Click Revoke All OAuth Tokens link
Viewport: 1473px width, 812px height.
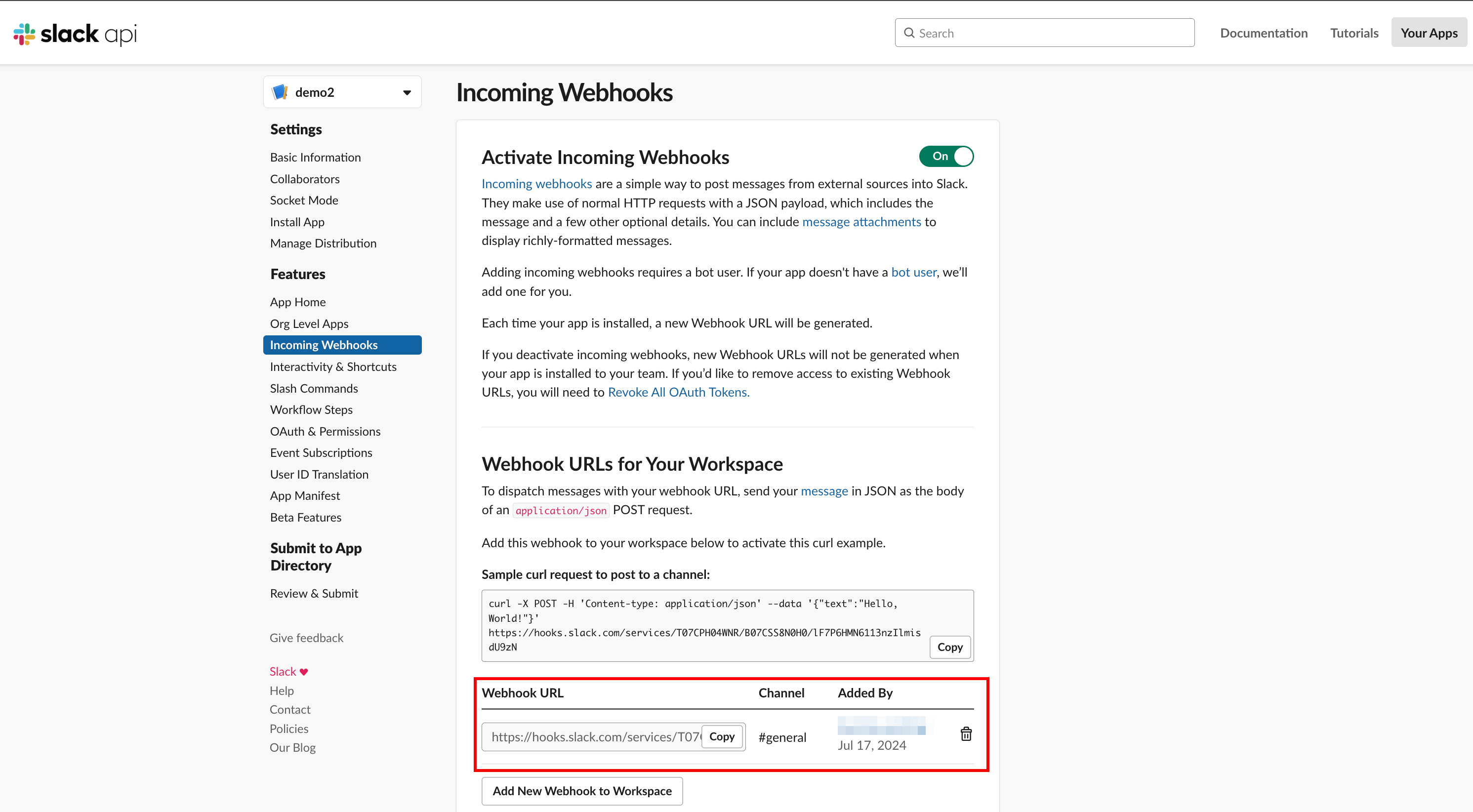[678, 392]
